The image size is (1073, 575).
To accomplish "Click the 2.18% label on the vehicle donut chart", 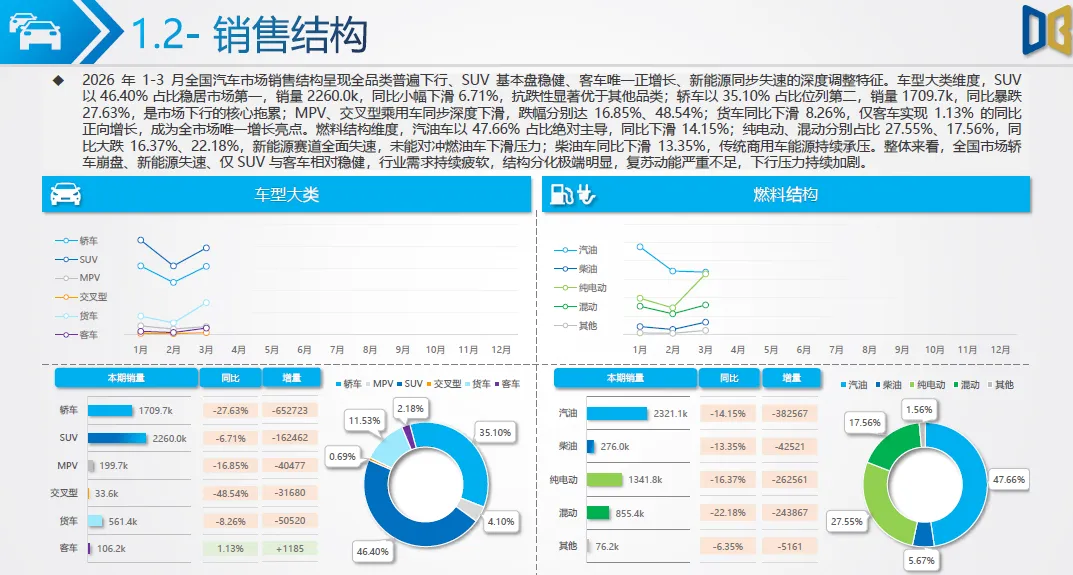I will click(x=411, y=409).
